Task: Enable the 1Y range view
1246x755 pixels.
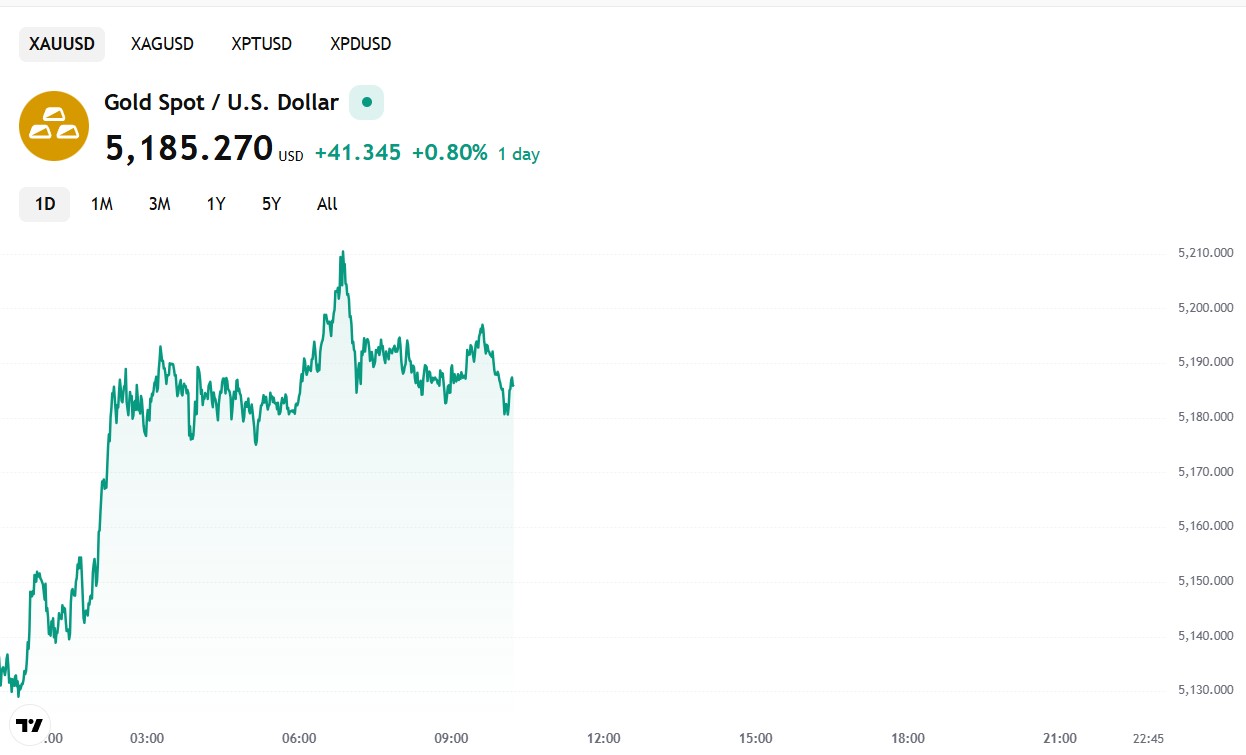Action: click(215, 203)
